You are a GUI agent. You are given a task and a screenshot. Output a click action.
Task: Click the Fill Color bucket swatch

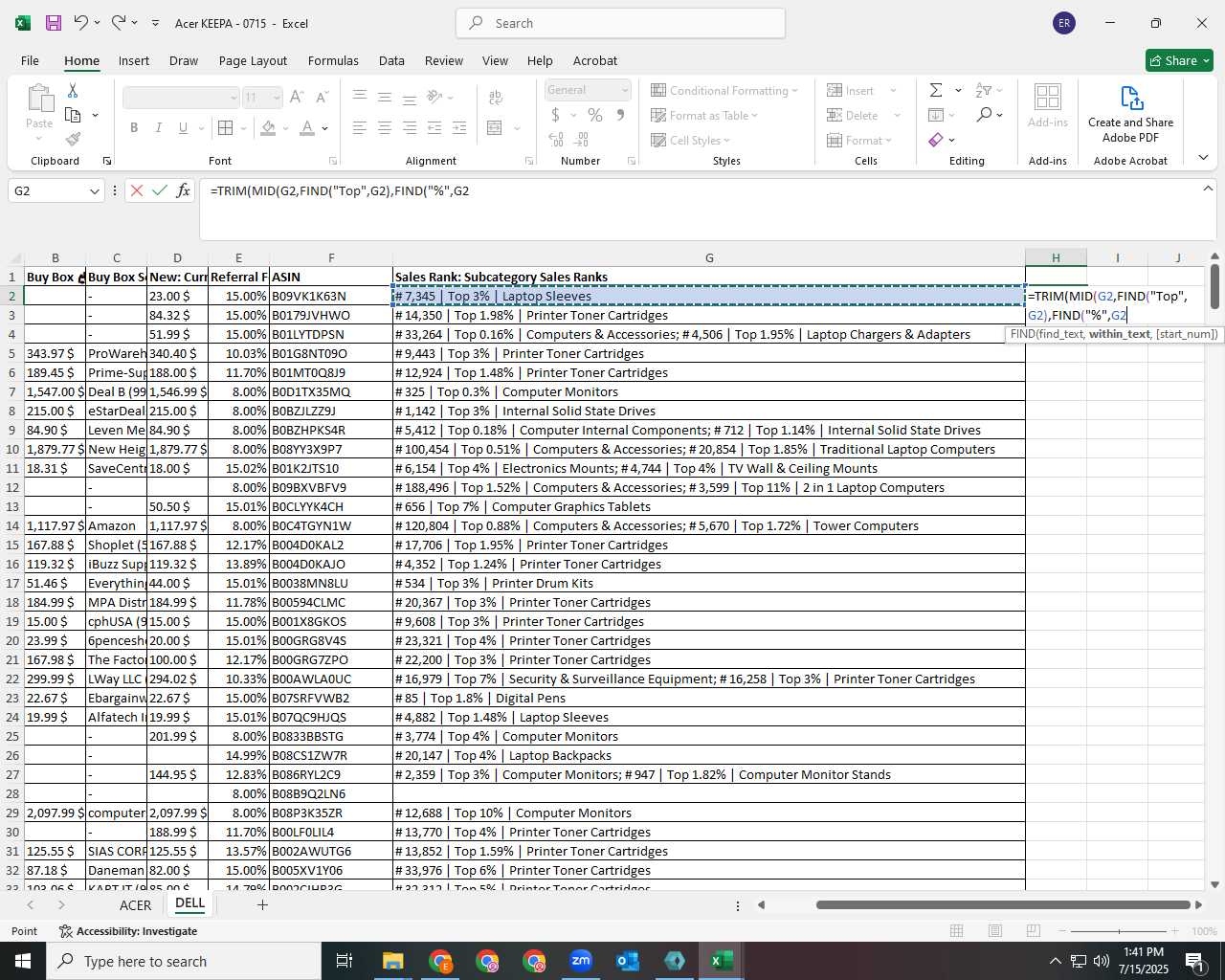click(268, 127)
